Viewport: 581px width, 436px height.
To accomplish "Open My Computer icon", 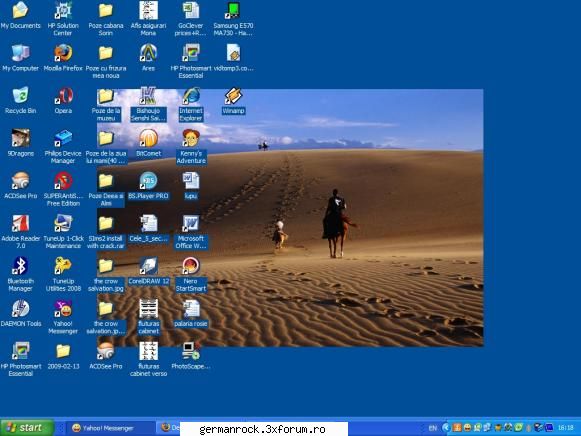I will coord(20,53).
